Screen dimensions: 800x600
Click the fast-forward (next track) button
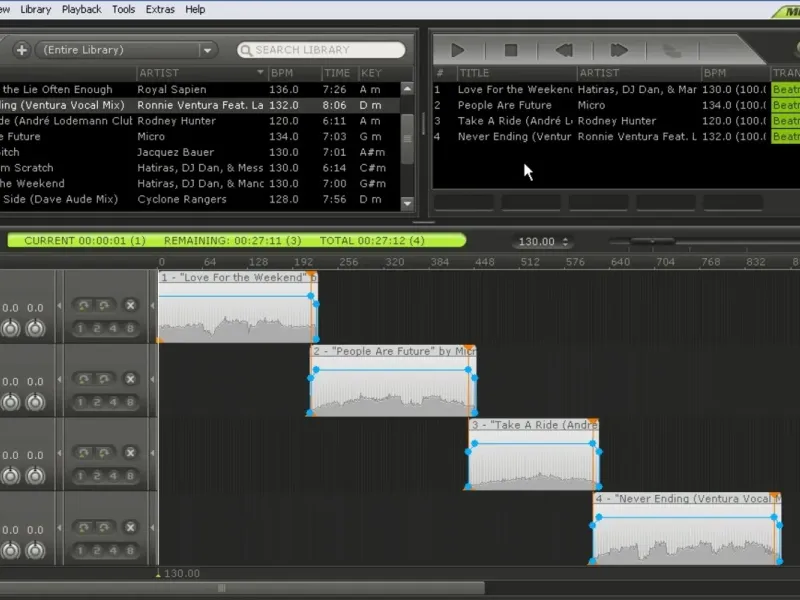619,50
